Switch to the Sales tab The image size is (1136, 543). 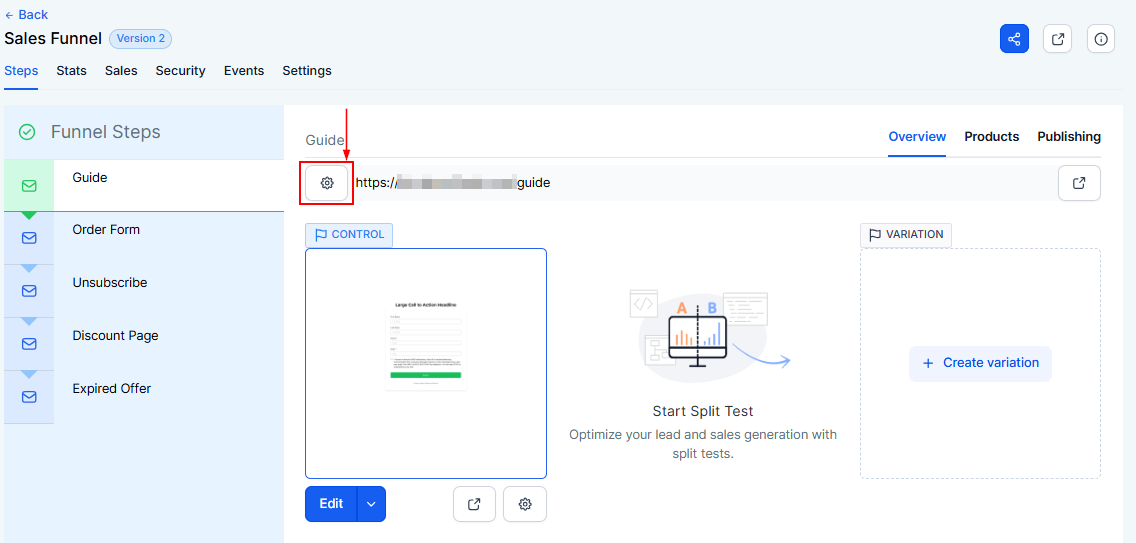tap(121, 71)
